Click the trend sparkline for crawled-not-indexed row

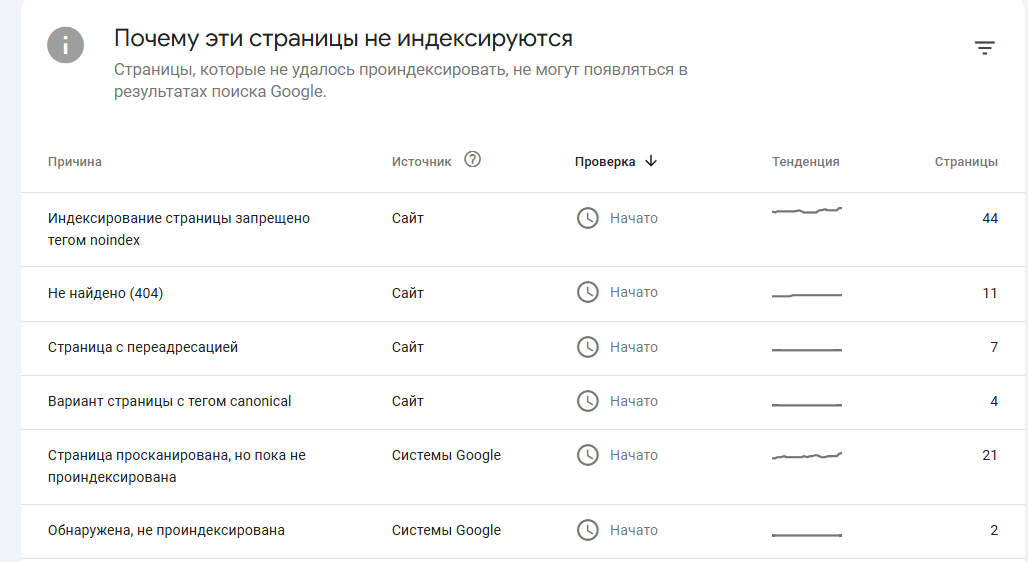point(807,456)
